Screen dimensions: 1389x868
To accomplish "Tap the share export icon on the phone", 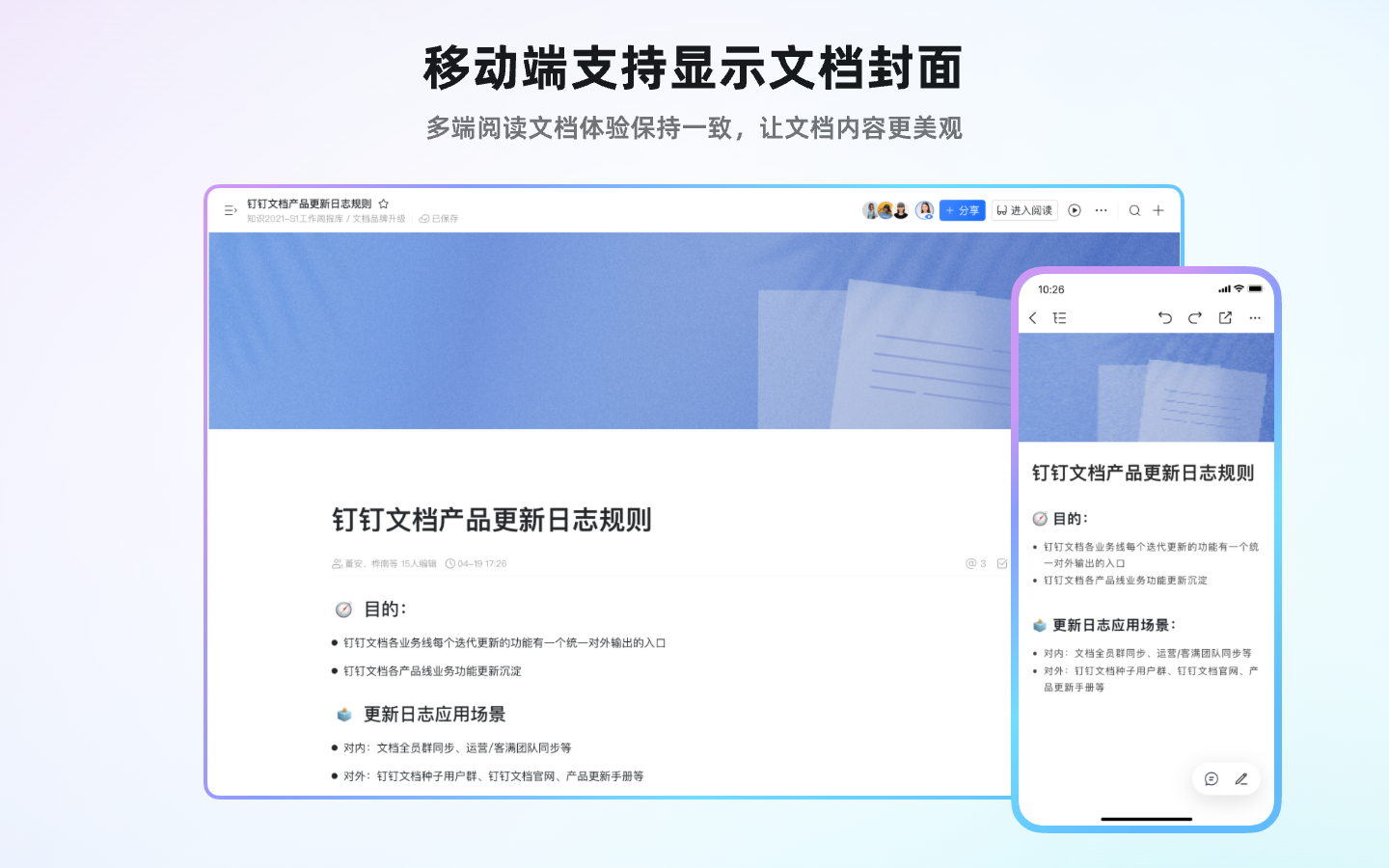I will pos(1225,318).
